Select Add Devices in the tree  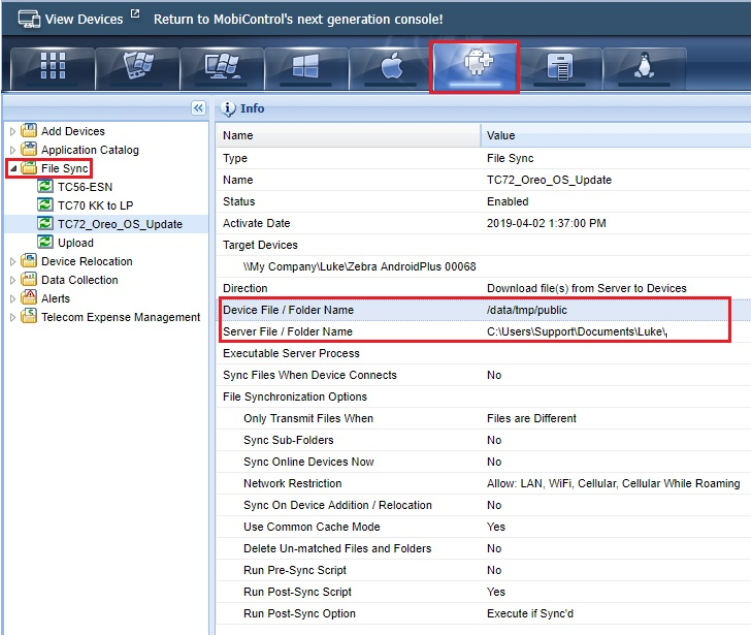(x=73, y=131)
